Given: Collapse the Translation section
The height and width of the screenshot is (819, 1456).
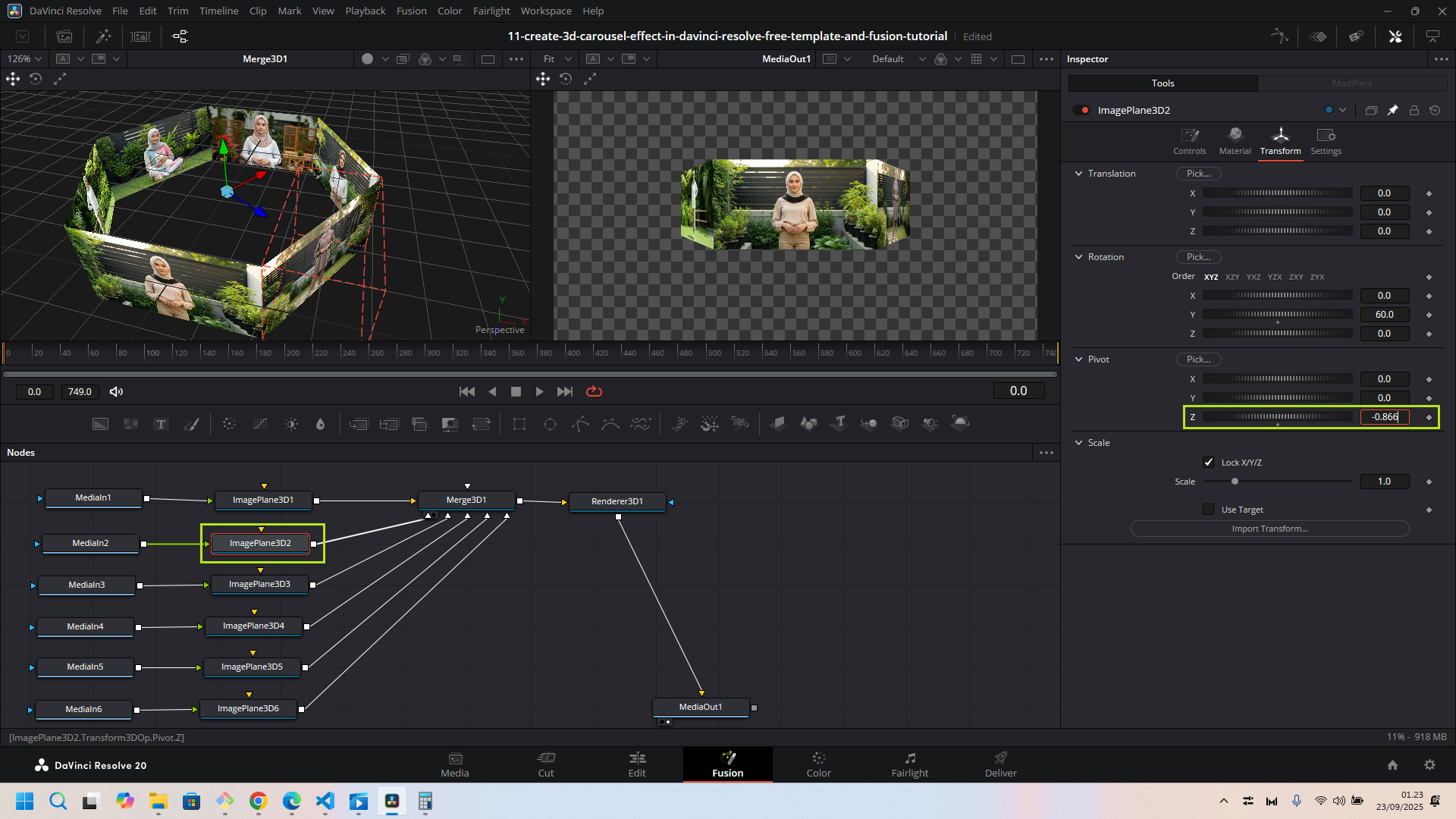Looking at the screenshot, I should point(1079,174).
